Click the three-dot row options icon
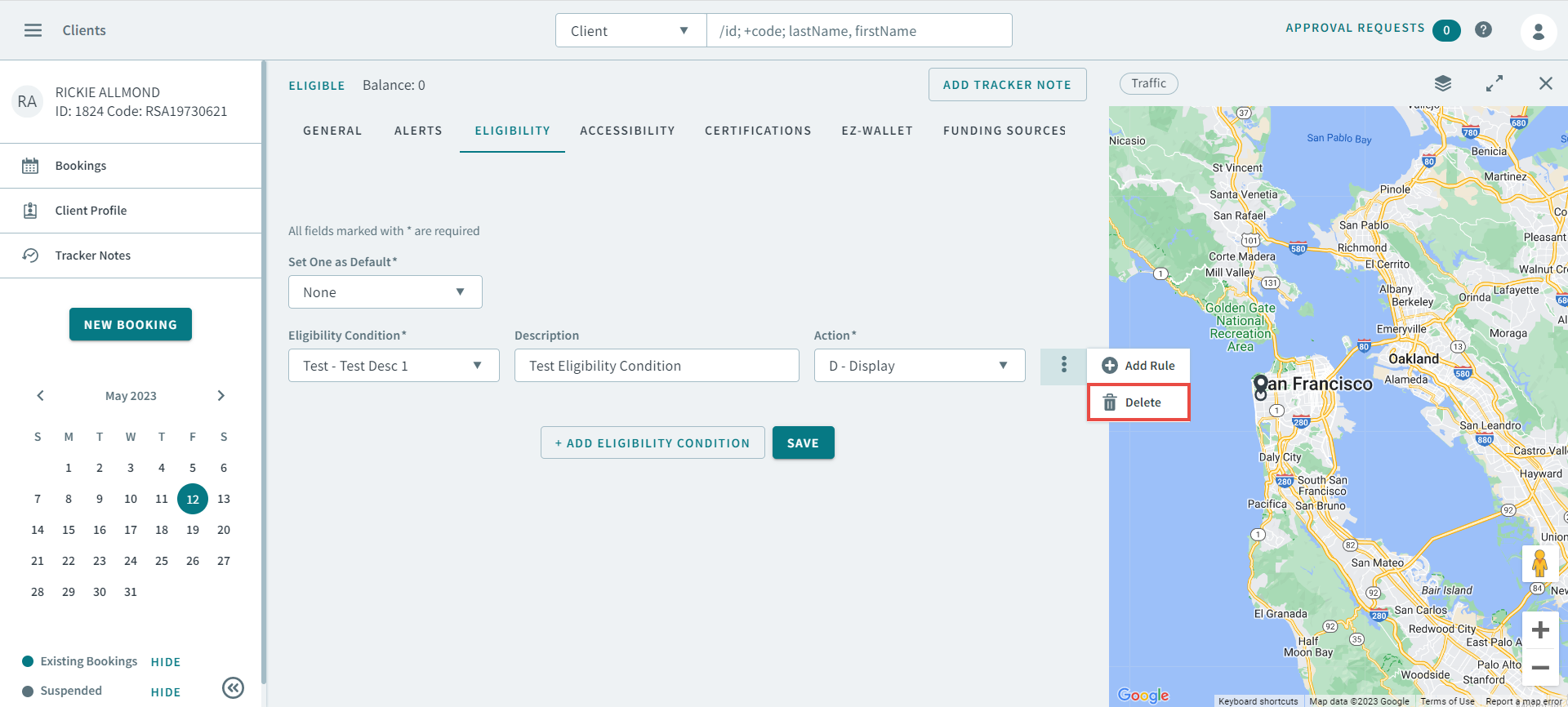The width and height of the screenshot is (1568, 707). coord(1063,365)
